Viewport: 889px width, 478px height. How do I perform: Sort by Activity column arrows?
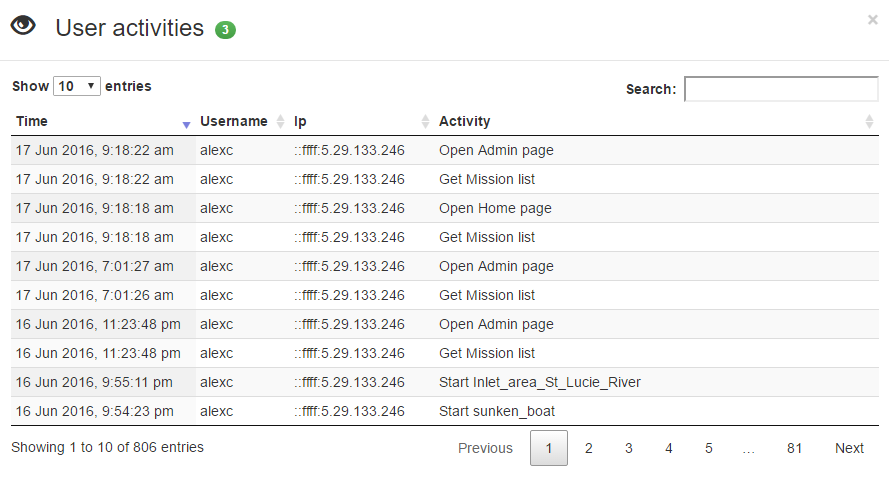click(x=869, y=121)
